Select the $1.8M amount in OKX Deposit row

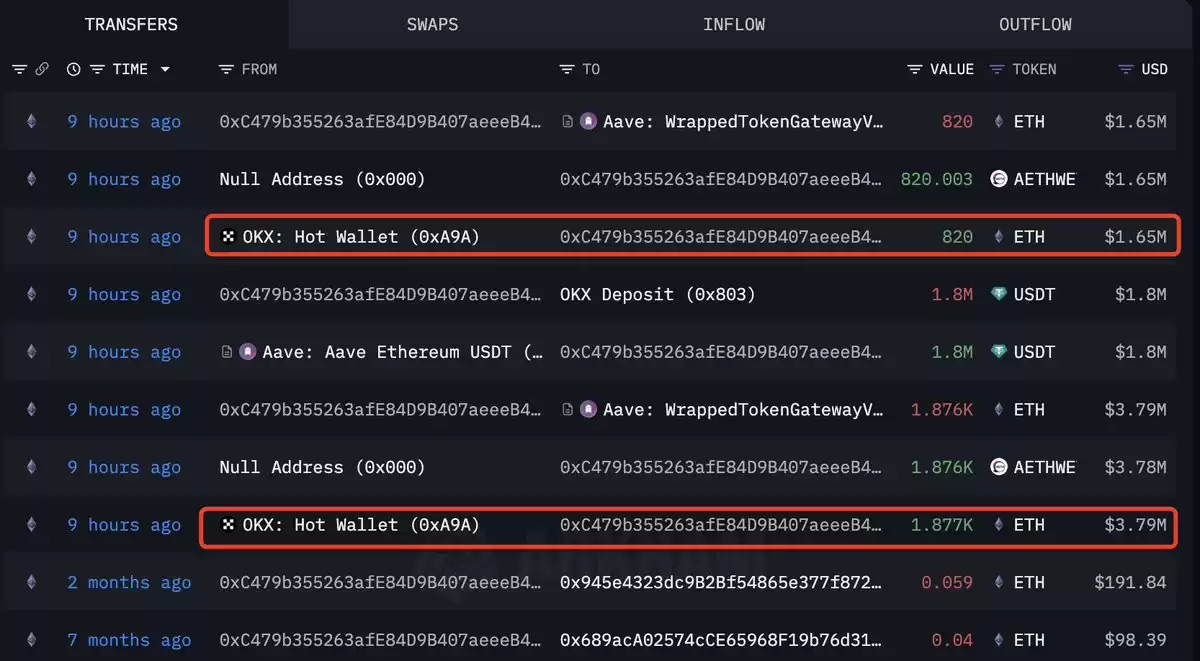point(1140,295)
